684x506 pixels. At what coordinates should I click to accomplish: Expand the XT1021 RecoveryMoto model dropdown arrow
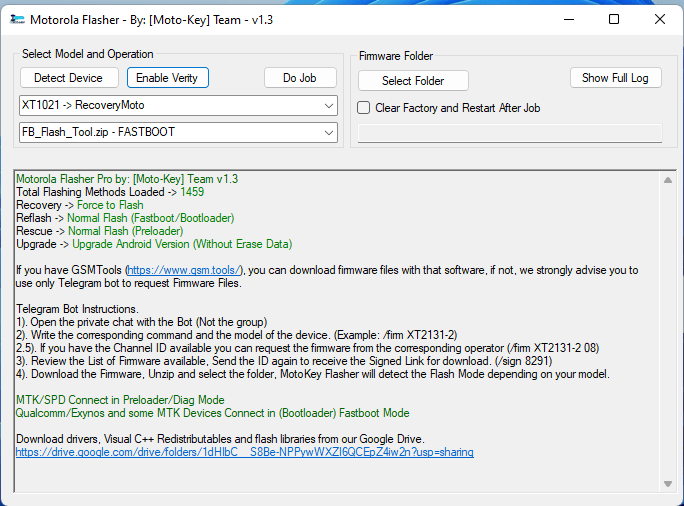click(x=329, y=105)
